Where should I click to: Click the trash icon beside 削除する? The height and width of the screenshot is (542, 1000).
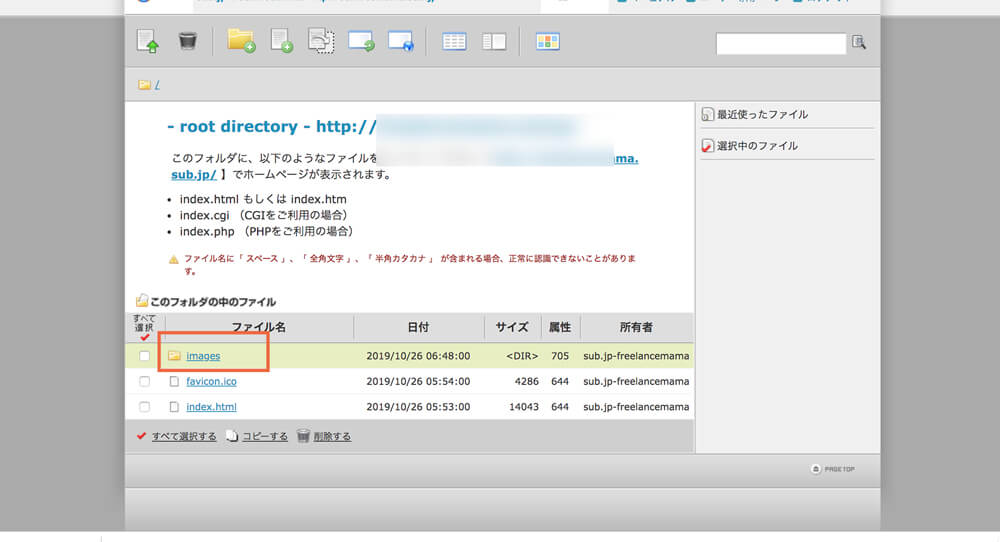click(304, 436)
